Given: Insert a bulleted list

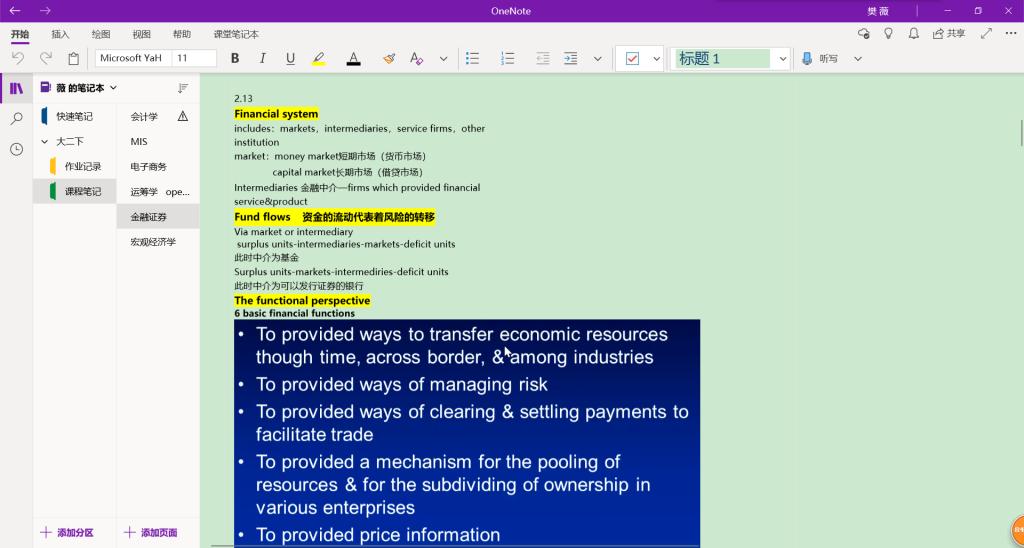Looking at the screenshot, I should (x=473, y=59).
